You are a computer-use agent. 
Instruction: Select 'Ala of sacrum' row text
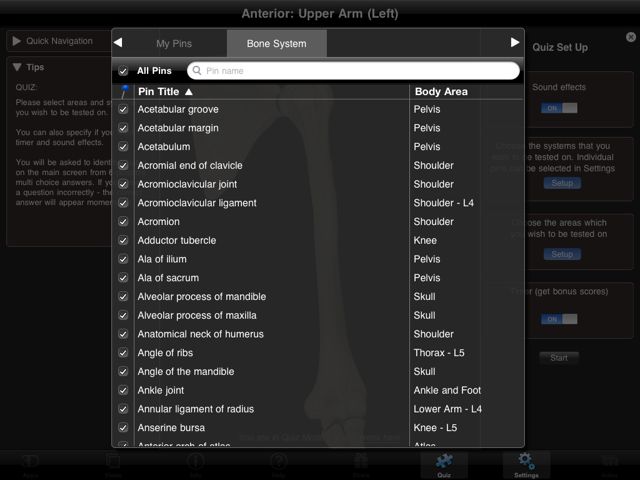coord(168,278)
